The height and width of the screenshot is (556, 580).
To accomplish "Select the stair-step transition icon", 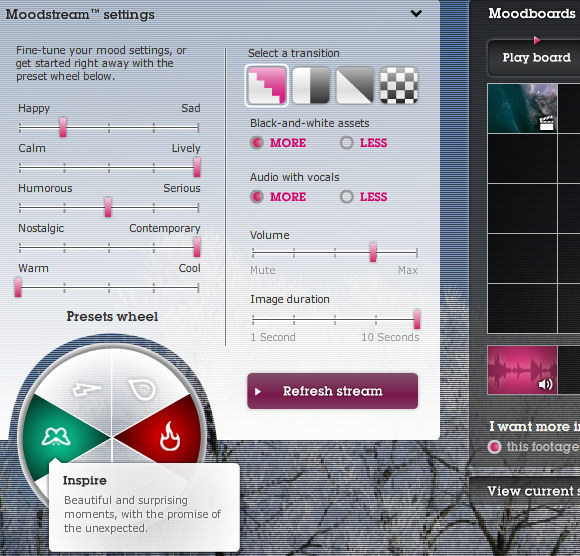I will click(x=266, y=85).
